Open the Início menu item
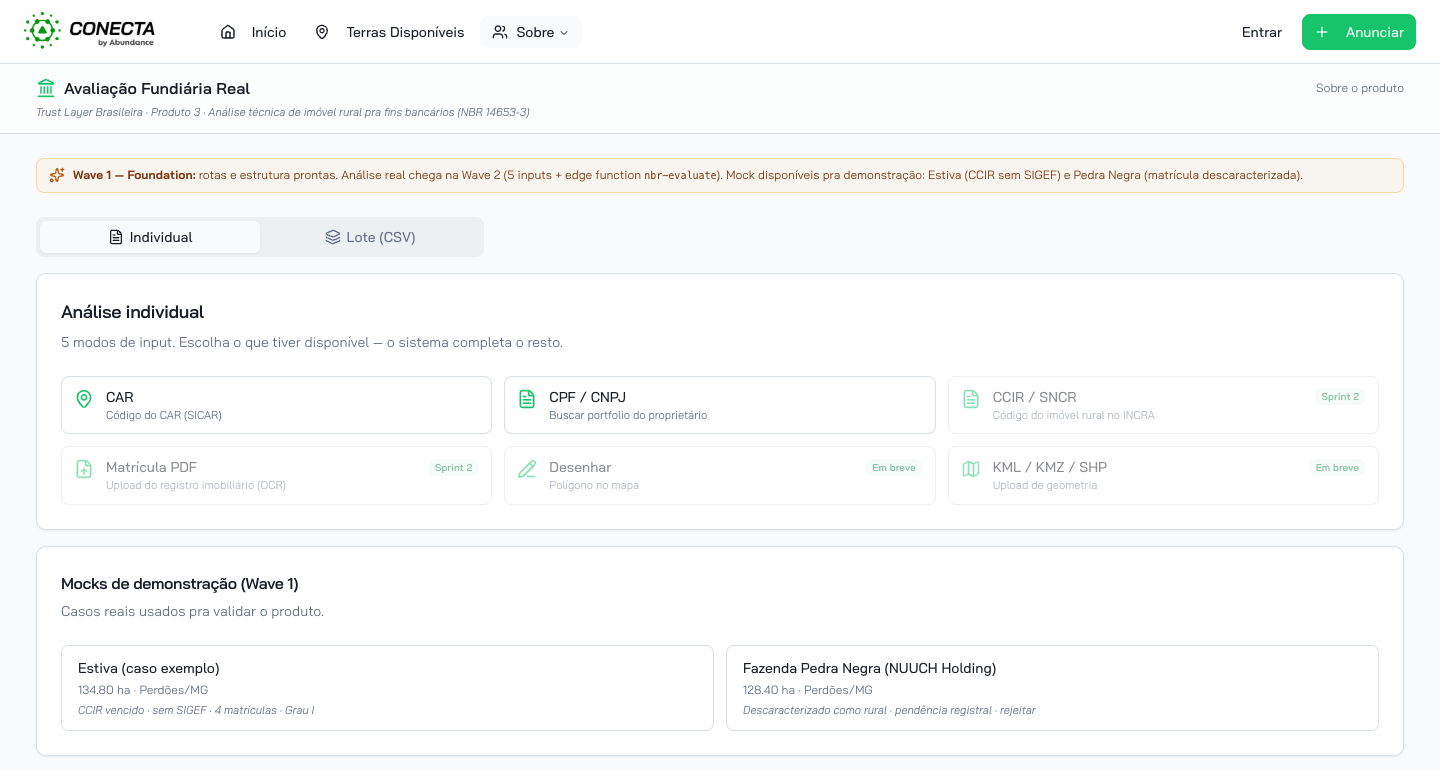 coord(254,32)
